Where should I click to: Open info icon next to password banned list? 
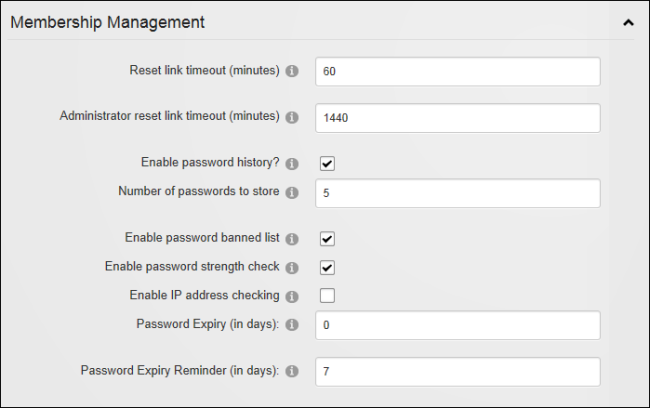(292, 239)
